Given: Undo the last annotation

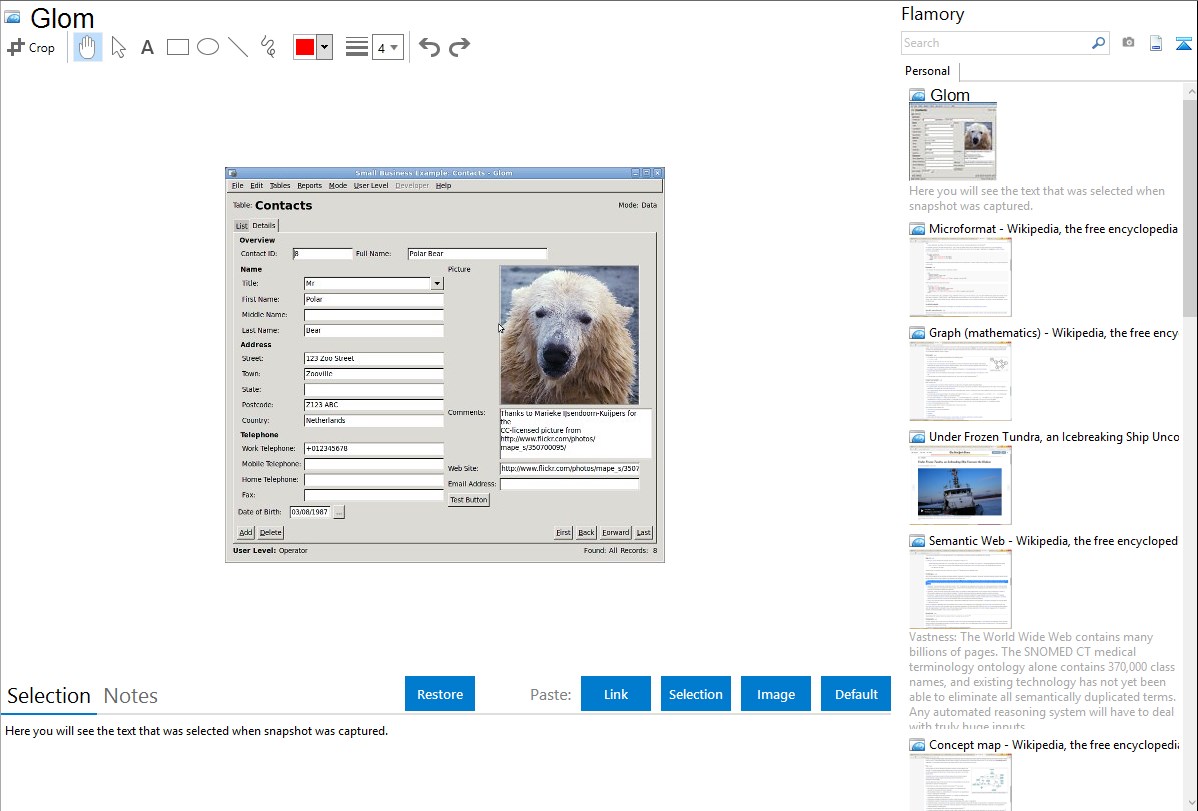Looking at the screenshot, I should 429,47.
